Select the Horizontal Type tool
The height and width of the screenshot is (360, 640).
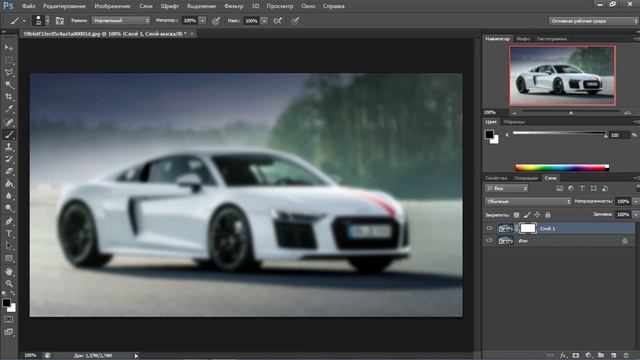(9, 234)
